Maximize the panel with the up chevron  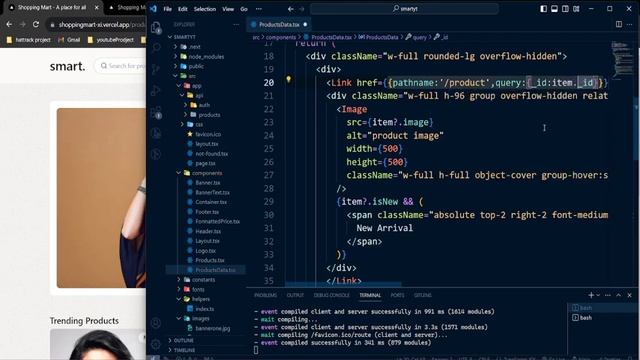tap(619, 295)
